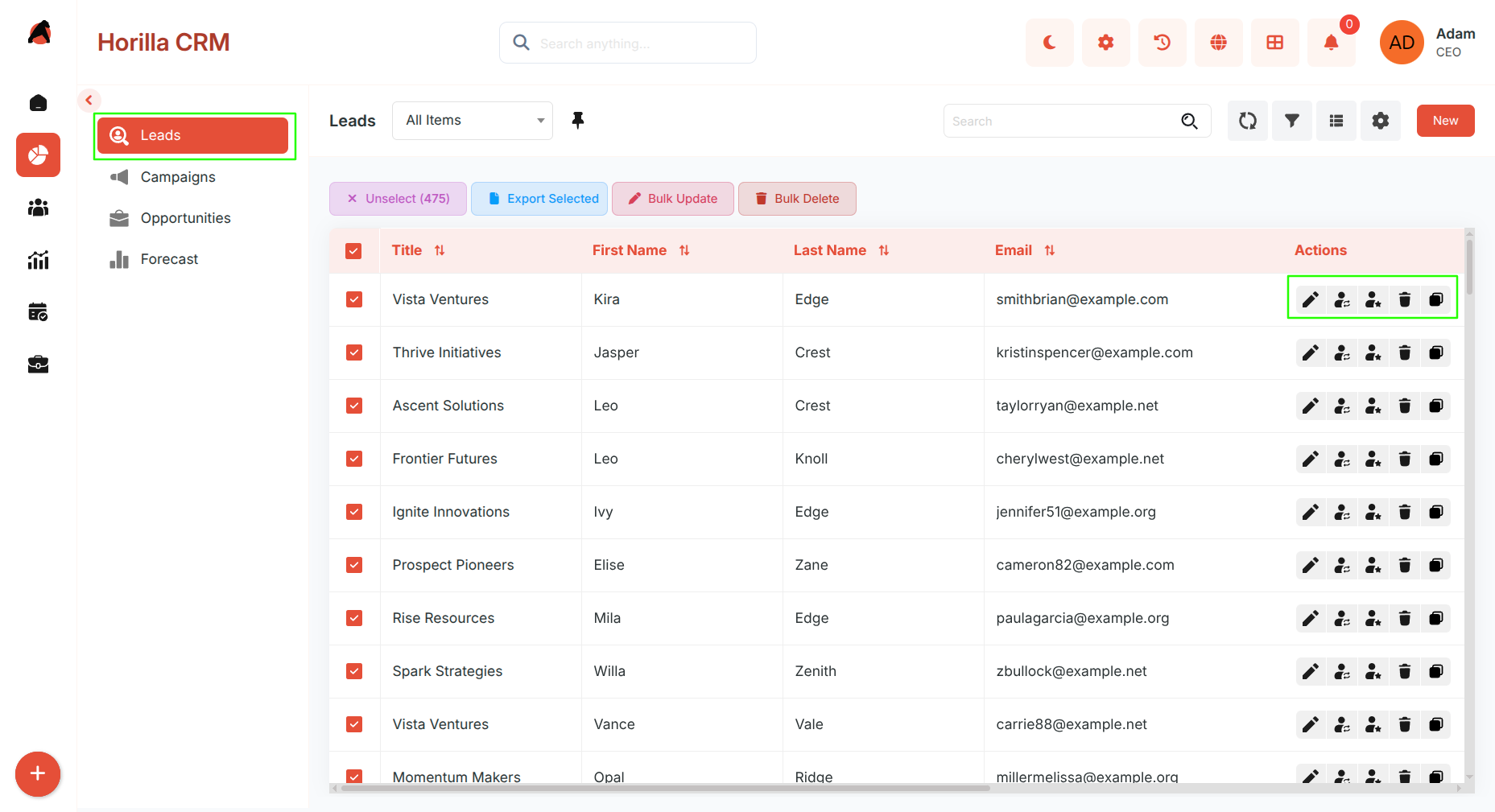Viewport: 1495px width, 812px height.
Task: Pin the current All Items view
Action: point(577,121)
